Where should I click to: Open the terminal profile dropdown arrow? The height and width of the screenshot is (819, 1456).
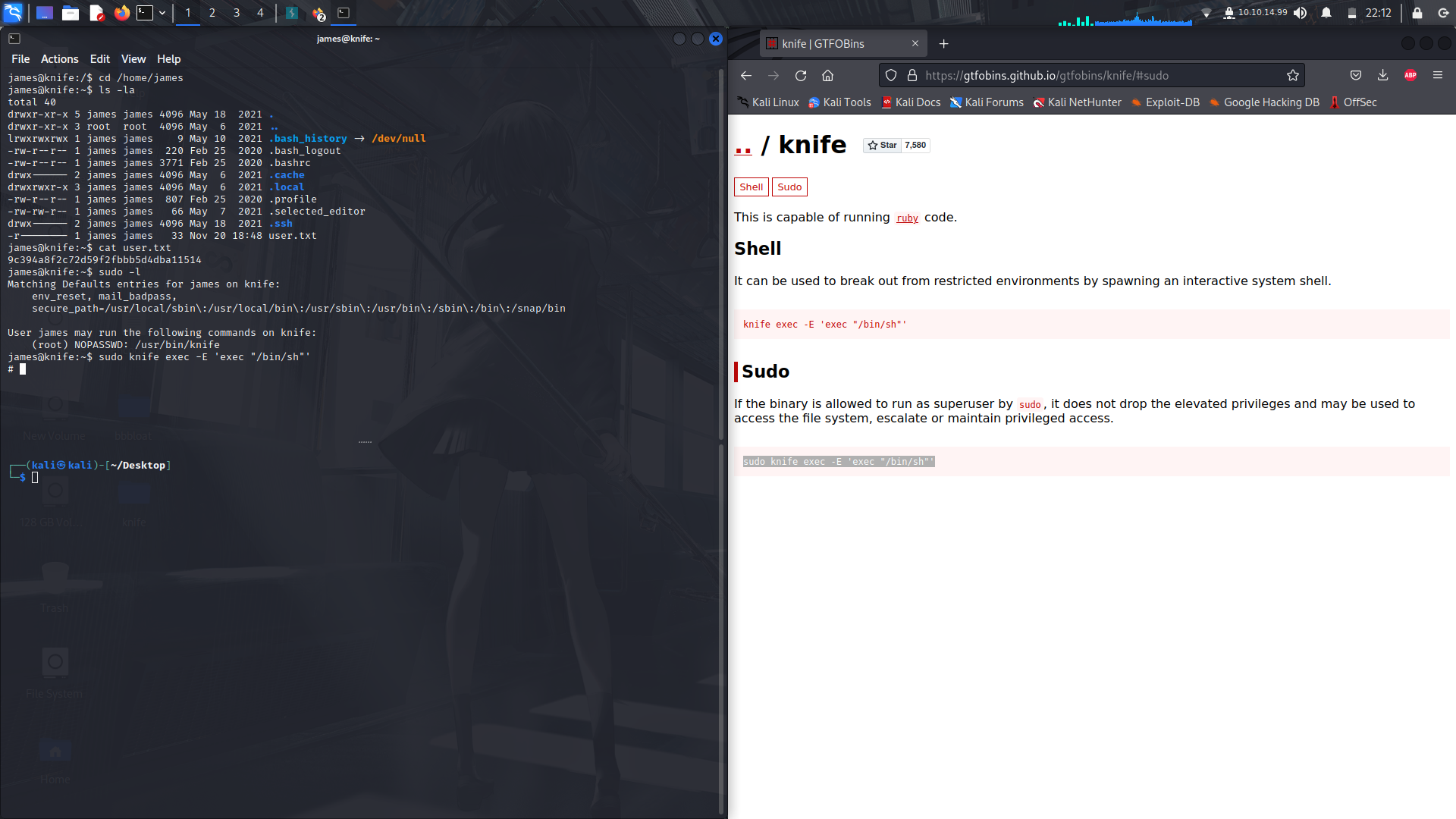tap(162, 13)
